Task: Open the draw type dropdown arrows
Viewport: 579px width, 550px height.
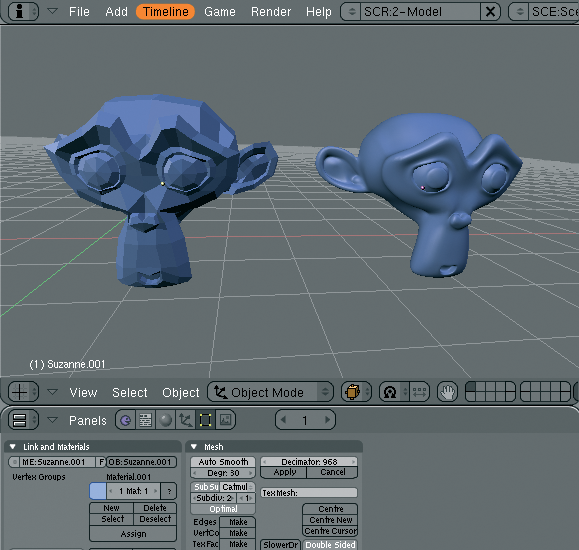Action: point(367,392)
